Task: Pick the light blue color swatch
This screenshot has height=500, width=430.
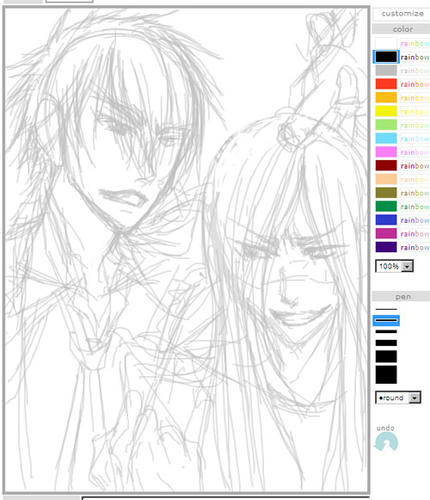Action: [x=386, y=138]
